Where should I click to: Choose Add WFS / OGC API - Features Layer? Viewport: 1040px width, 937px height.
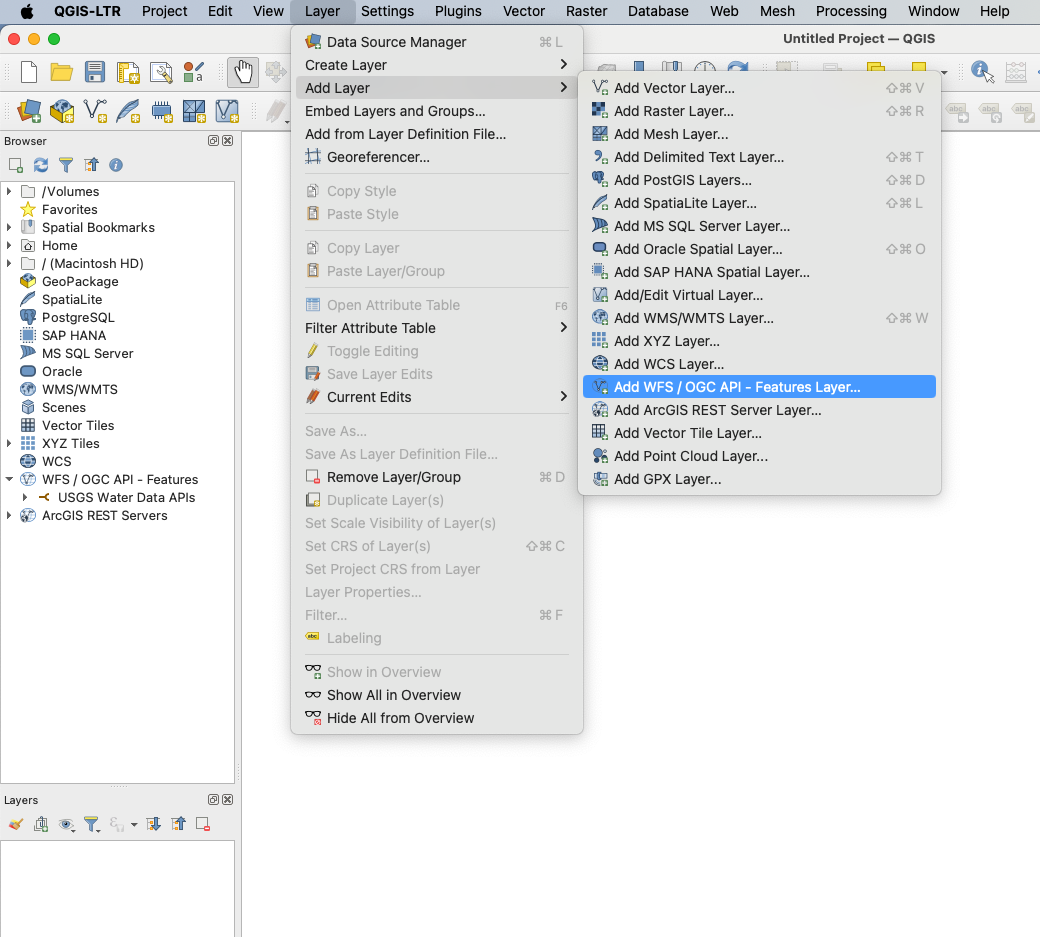tap(759, 387)
